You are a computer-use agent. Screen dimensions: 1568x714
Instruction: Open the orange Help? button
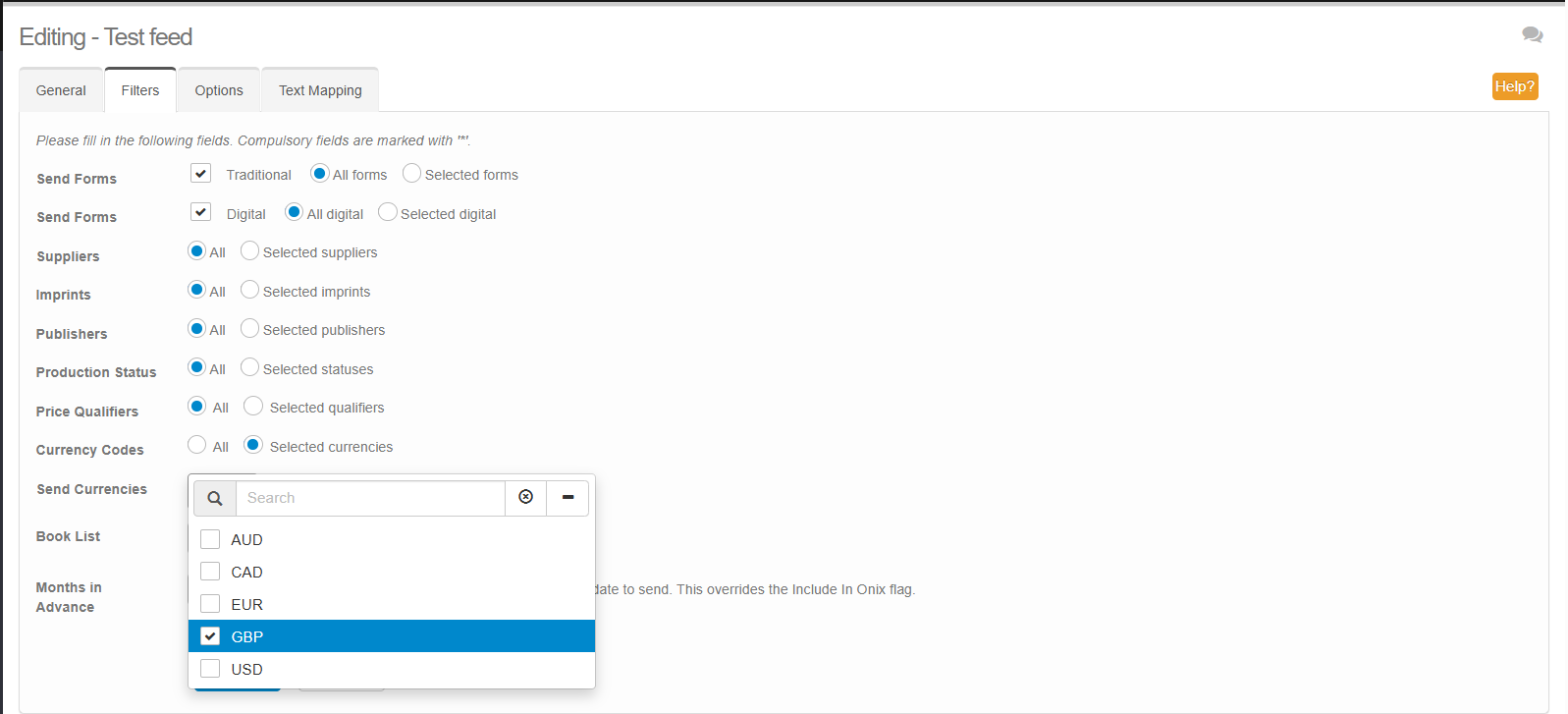1514,86
